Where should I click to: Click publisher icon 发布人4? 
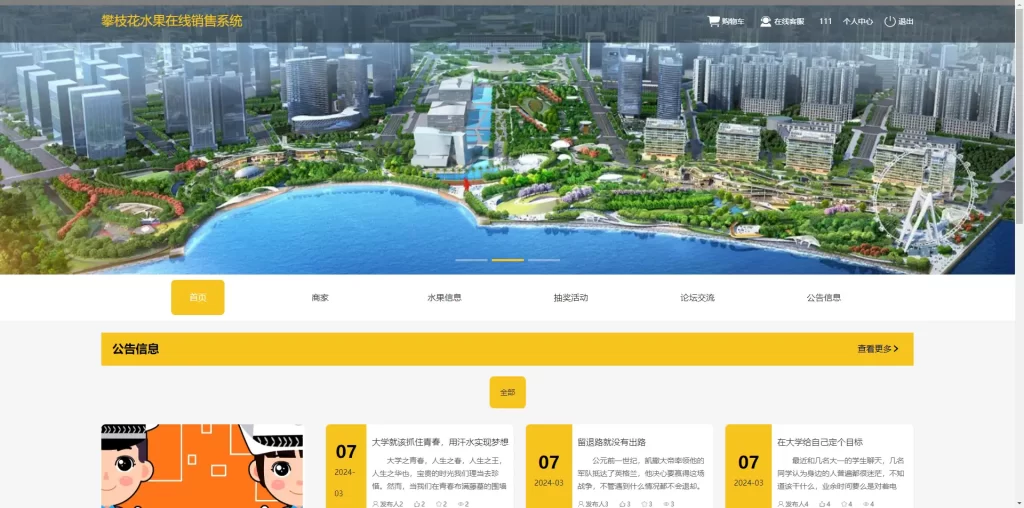pos(780,504)
